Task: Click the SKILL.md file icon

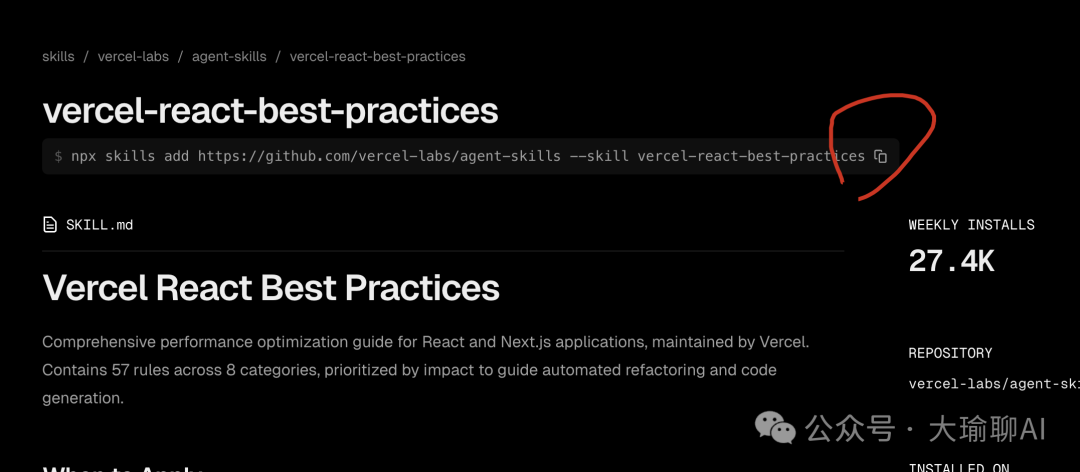Action: (50, 225)
